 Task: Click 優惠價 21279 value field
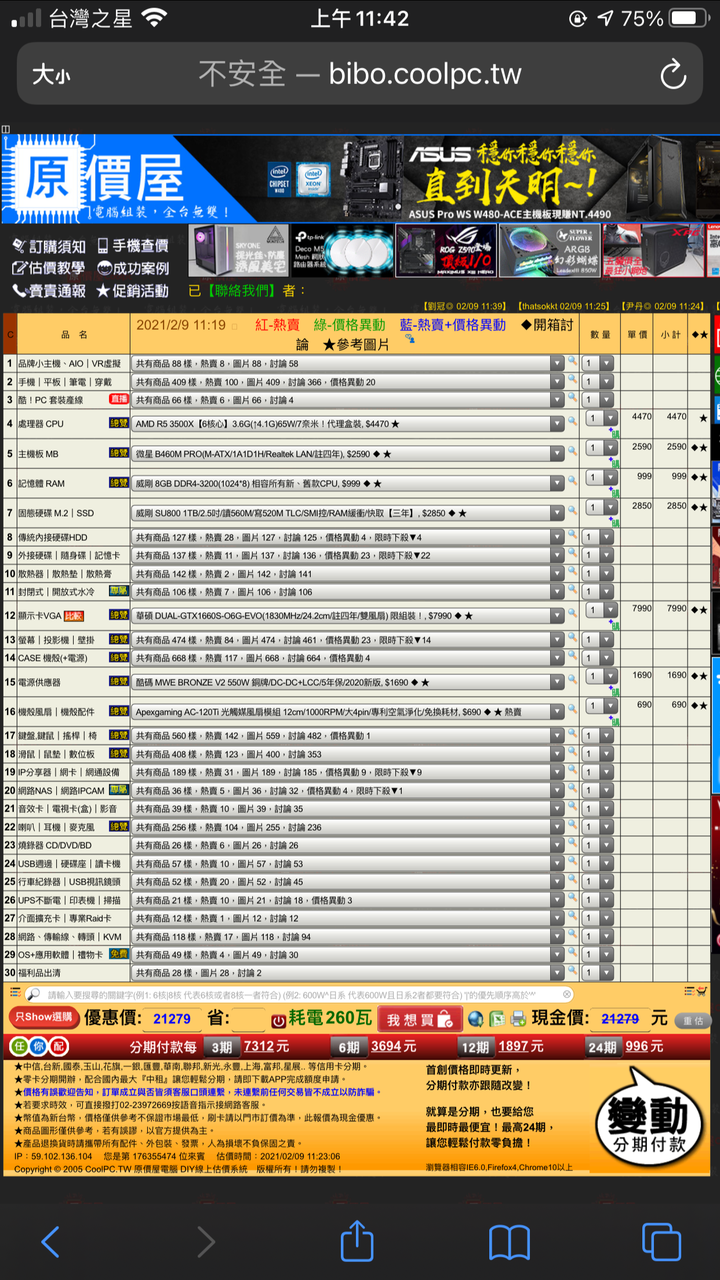[170, 1019]
